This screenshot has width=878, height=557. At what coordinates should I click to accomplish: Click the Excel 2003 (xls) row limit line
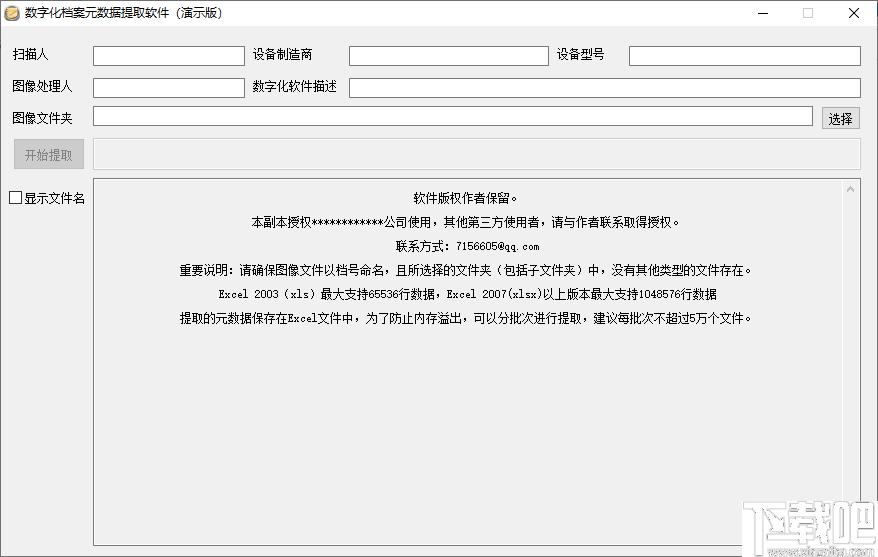[467, 294]
